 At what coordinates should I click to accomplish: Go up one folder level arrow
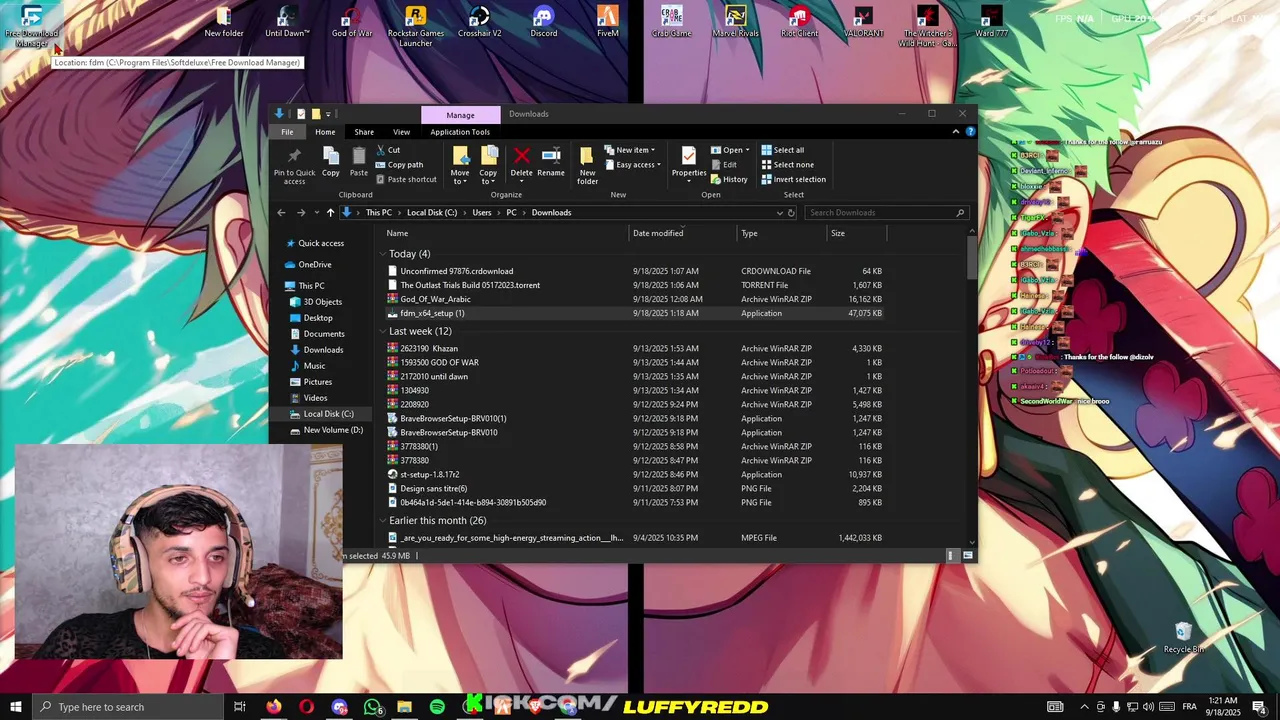(330, 213)
